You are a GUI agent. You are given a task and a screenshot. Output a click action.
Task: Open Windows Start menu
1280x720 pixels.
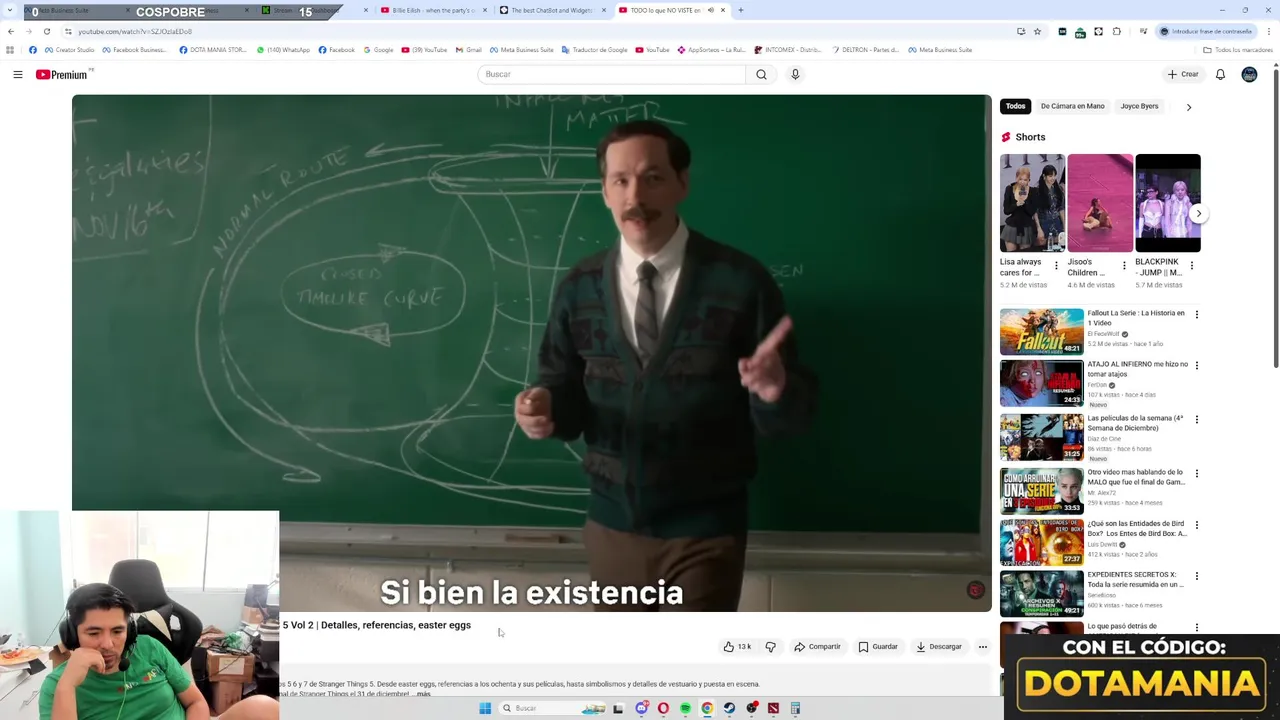tap(485, 708)
